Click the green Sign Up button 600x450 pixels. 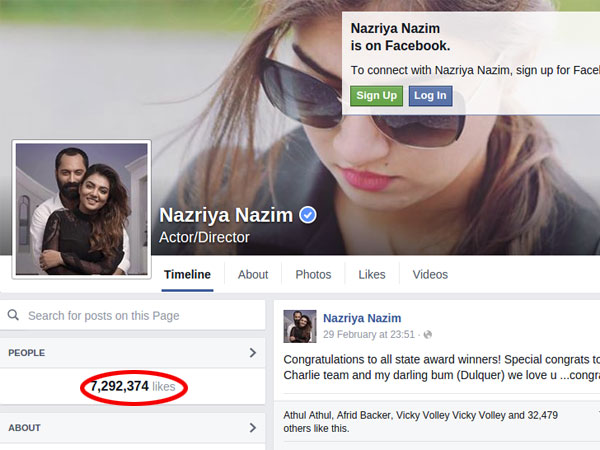point(376,96)
